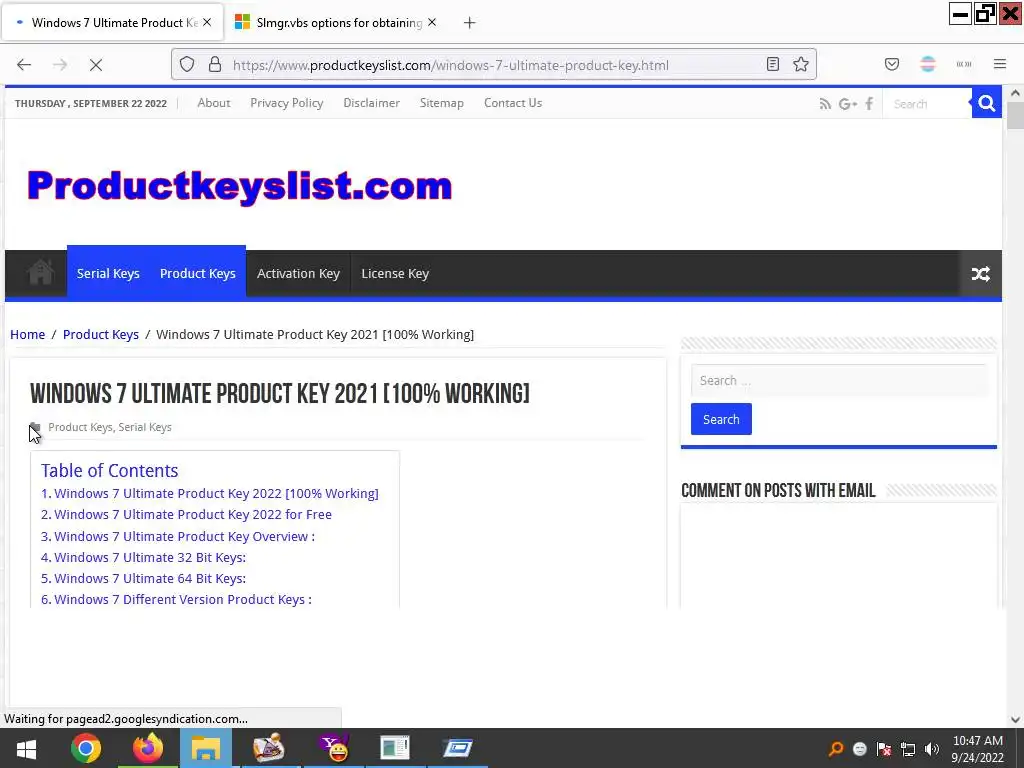Open the Serial Keys menu item
The height and width of the screenshot is (768, 1024).
tap(108, 274)
